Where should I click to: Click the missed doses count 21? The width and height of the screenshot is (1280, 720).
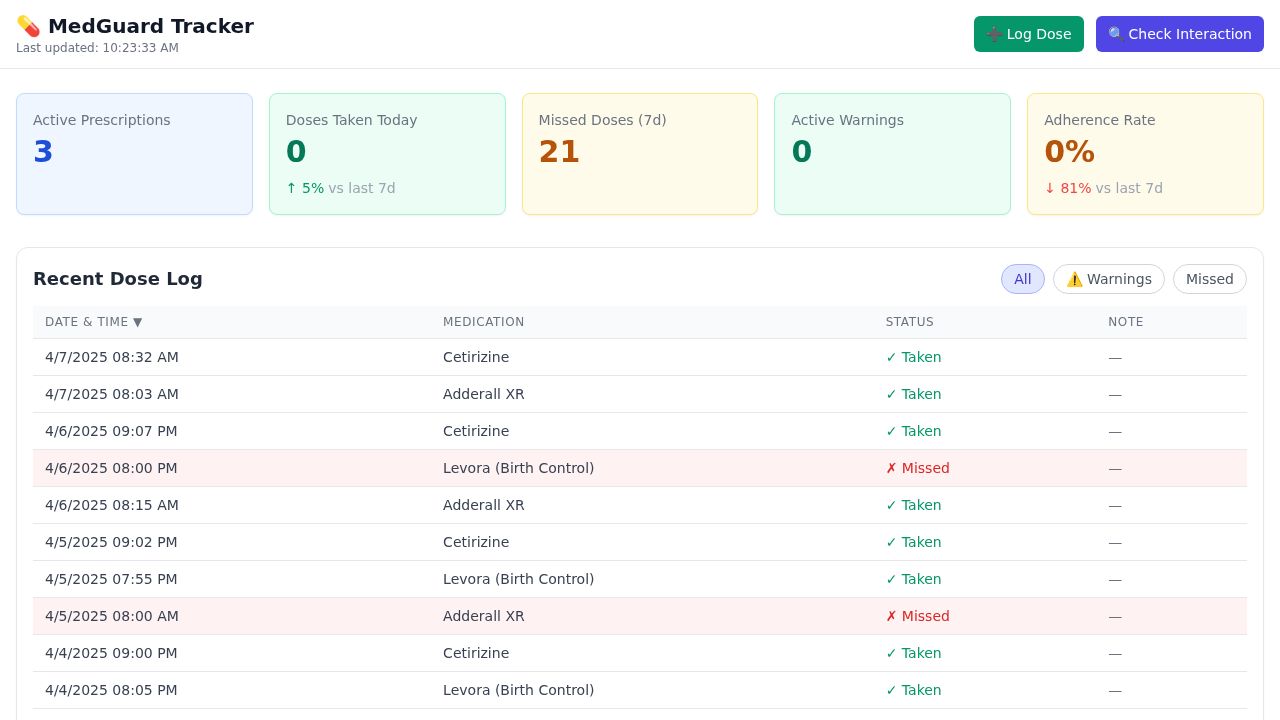(559, 152)
